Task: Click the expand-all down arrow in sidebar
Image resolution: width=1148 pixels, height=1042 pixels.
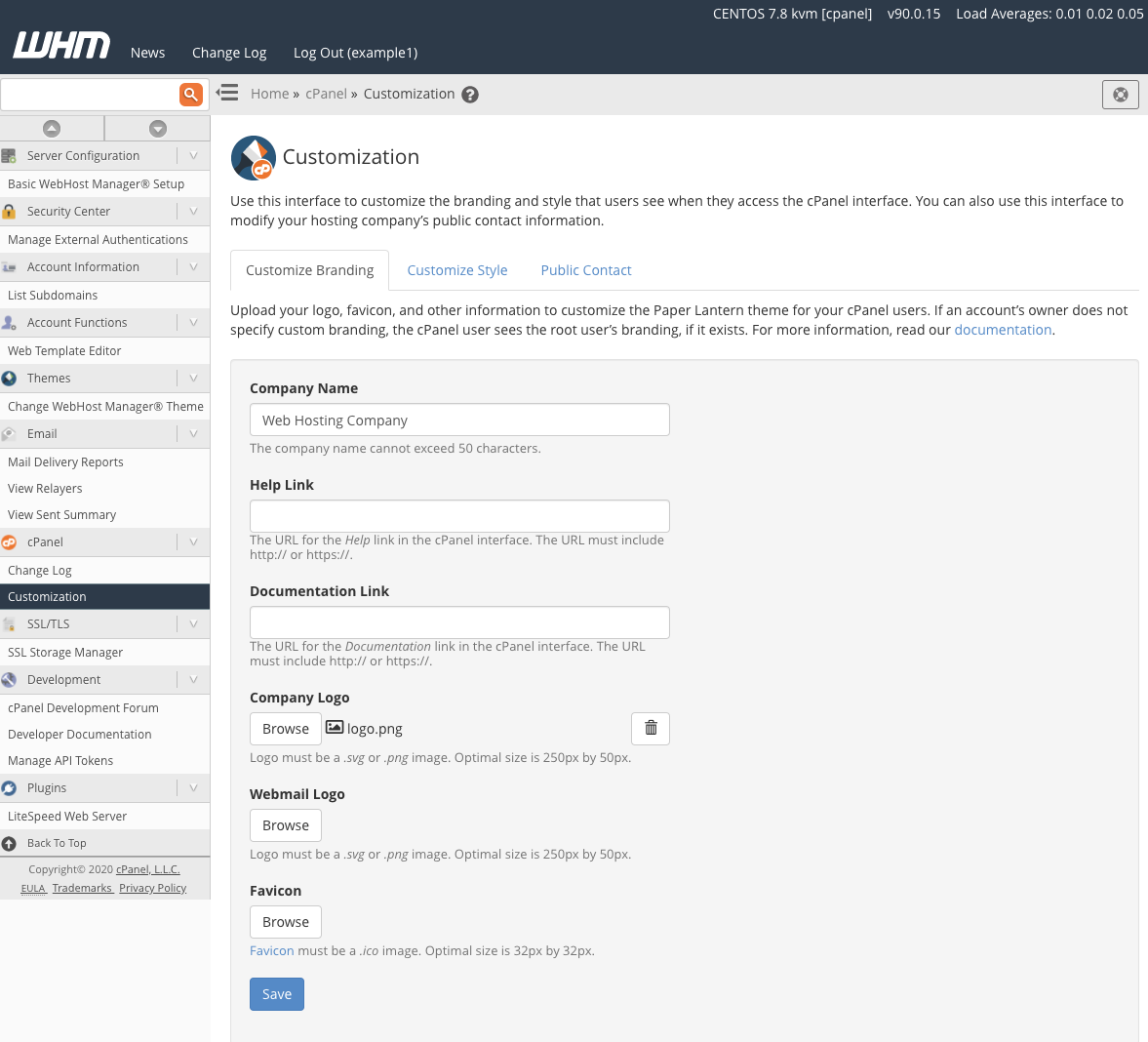Action: coord(158,129)
